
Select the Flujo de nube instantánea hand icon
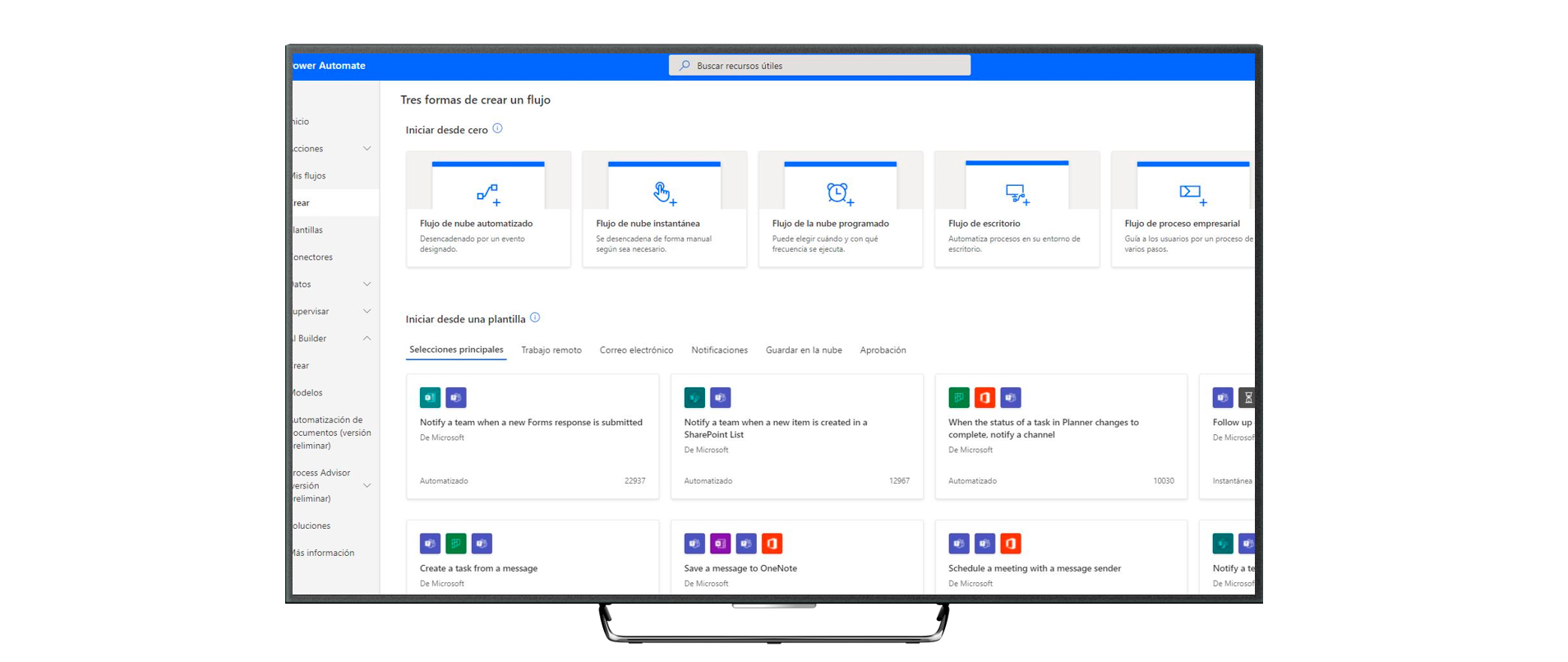(x=664, y=193)
